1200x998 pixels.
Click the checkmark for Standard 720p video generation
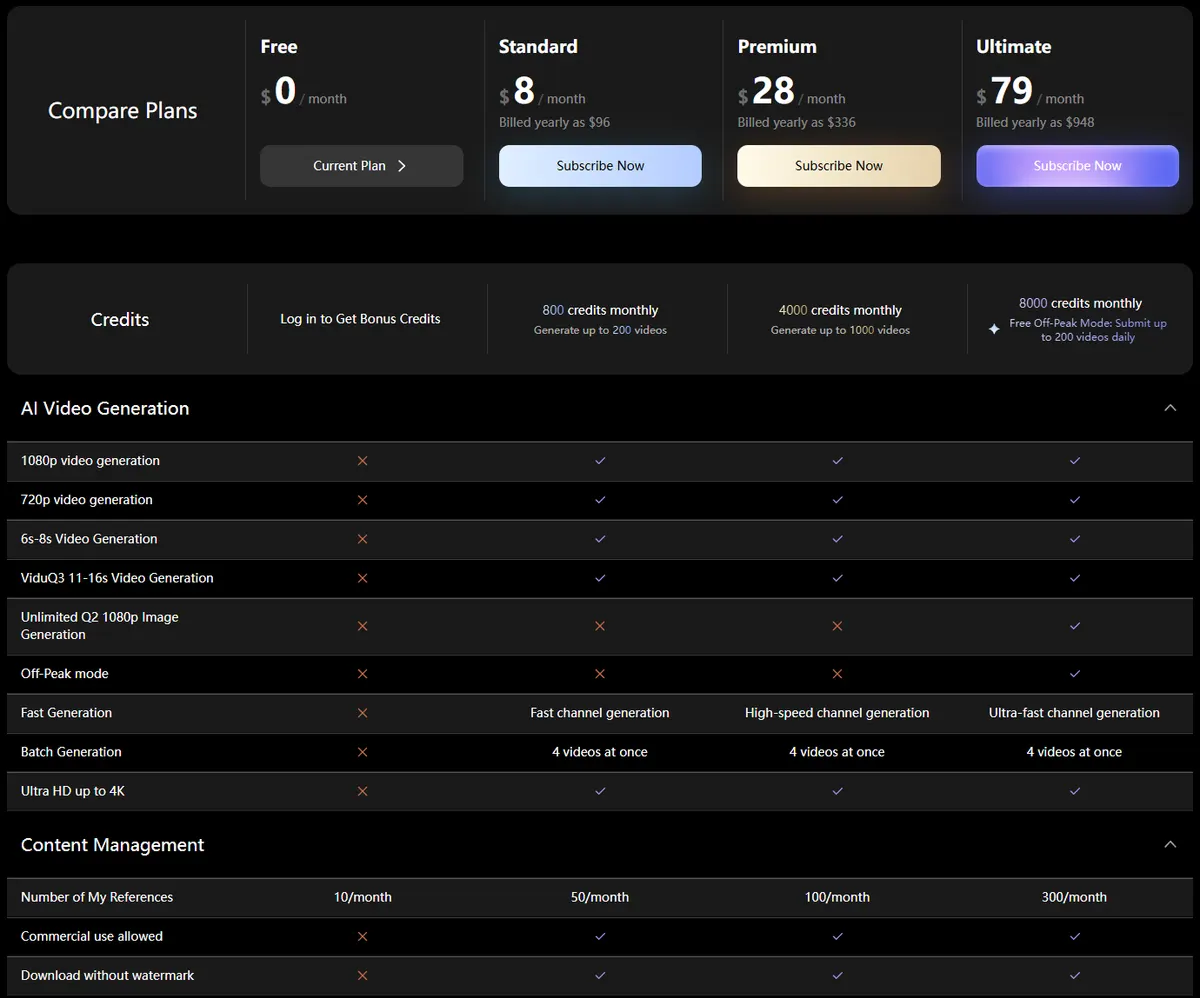coord(600,500)
